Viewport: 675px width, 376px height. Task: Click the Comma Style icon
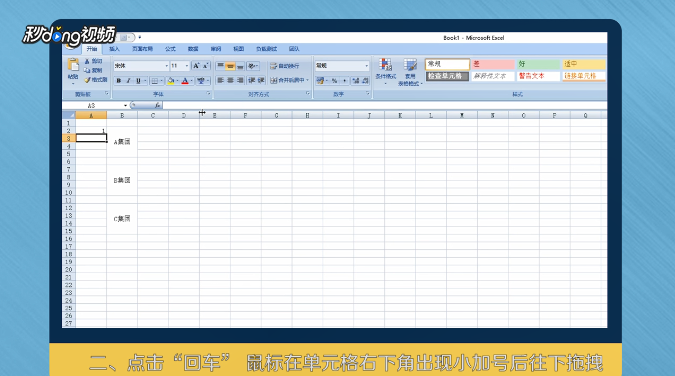[x=344, y=81]
